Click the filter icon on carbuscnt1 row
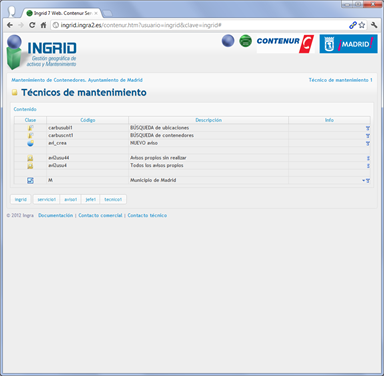 tap(368, 136)
